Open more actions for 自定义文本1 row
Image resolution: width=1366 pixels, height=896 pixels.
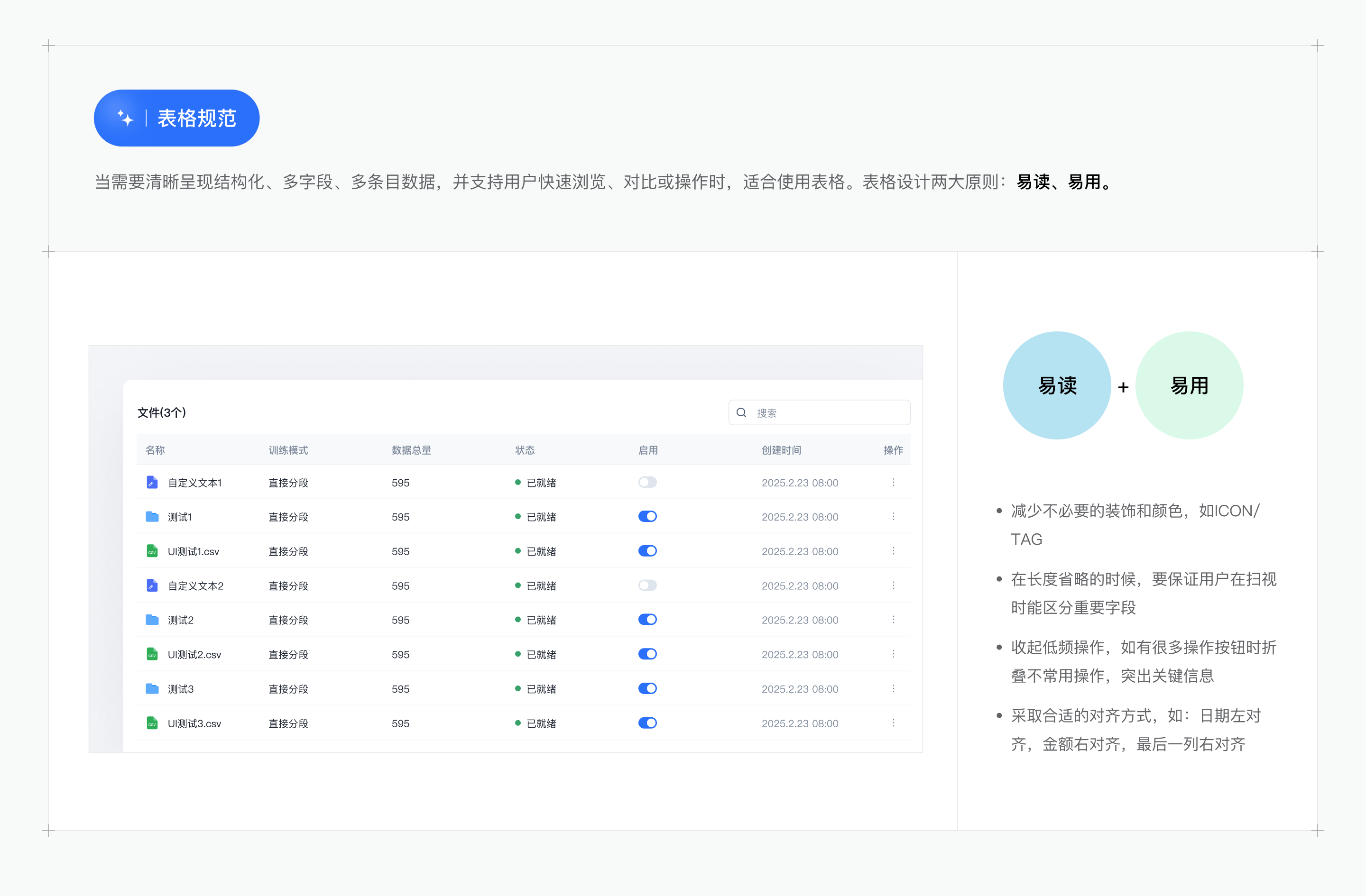tap(893, 483)
